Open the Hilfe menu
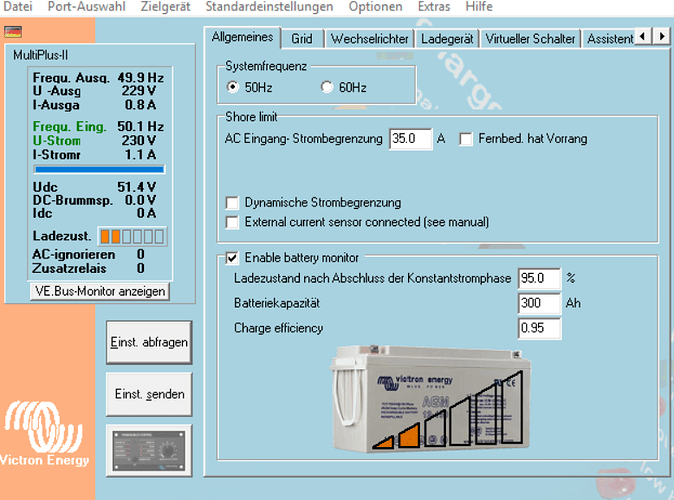 coord(479,6)
